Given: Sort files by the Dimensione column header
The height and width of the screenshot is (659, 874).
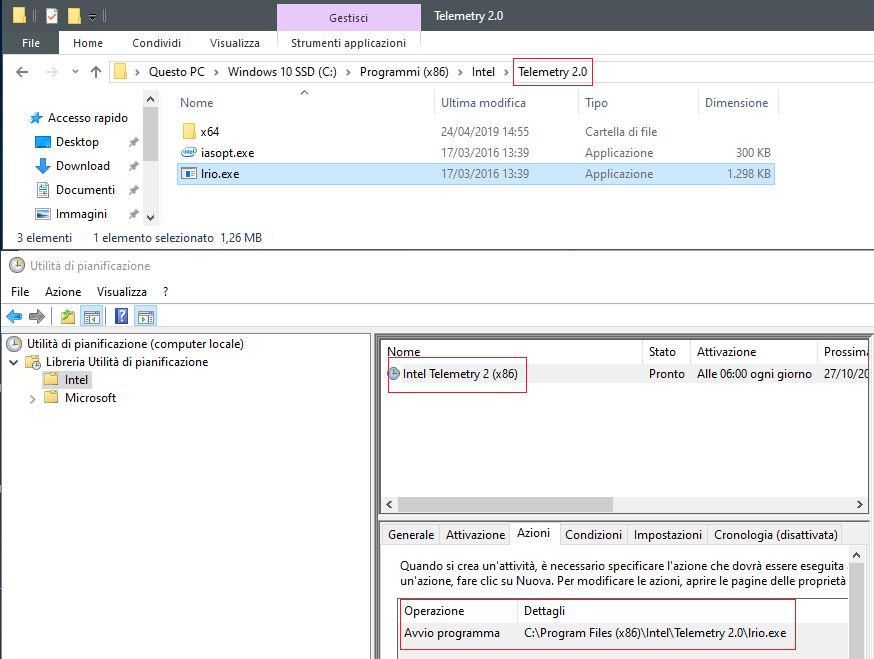Looking at the screenshot, I should pyautogui.click(x=736, y=103).
